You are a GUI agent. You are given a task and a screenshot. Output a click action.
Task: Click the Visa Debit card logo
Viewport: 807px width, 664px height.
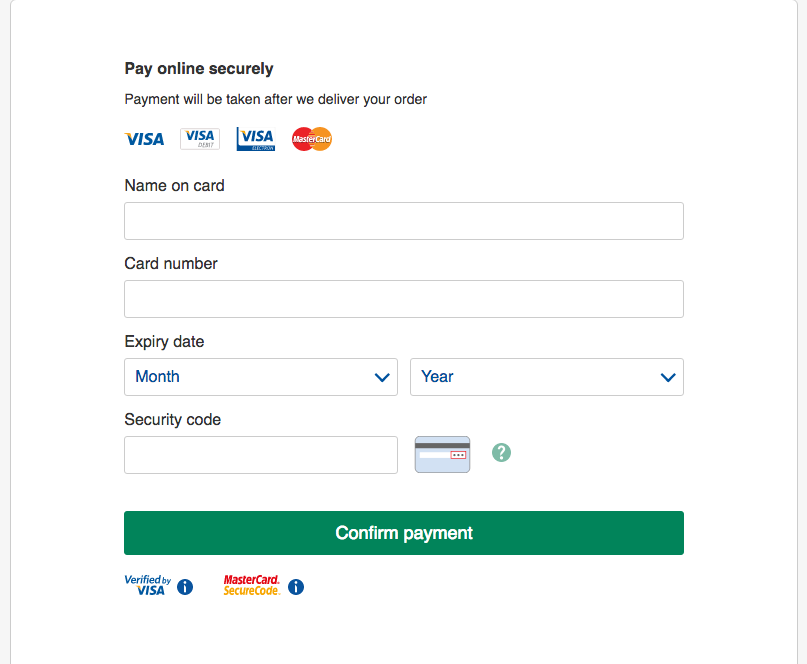(200, 139)
